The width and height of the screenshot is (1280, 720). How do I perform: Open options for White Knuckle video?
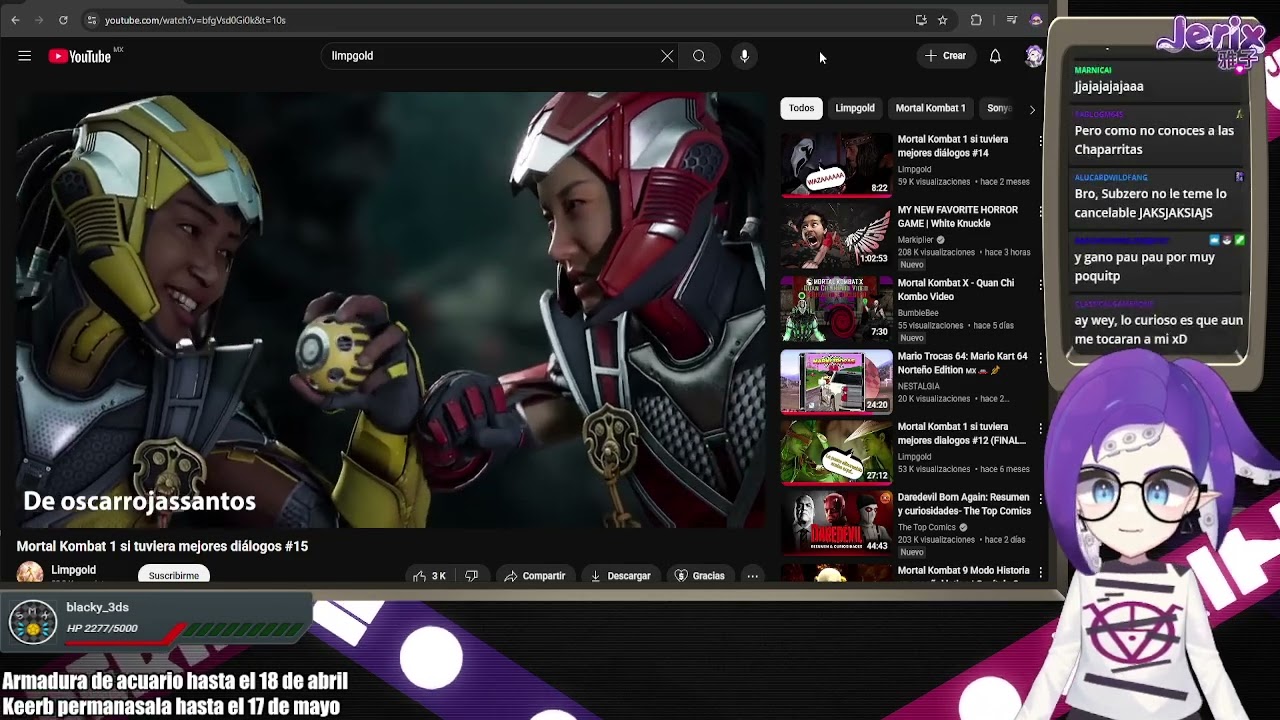pyautogui.click(x=1041, y=212)
